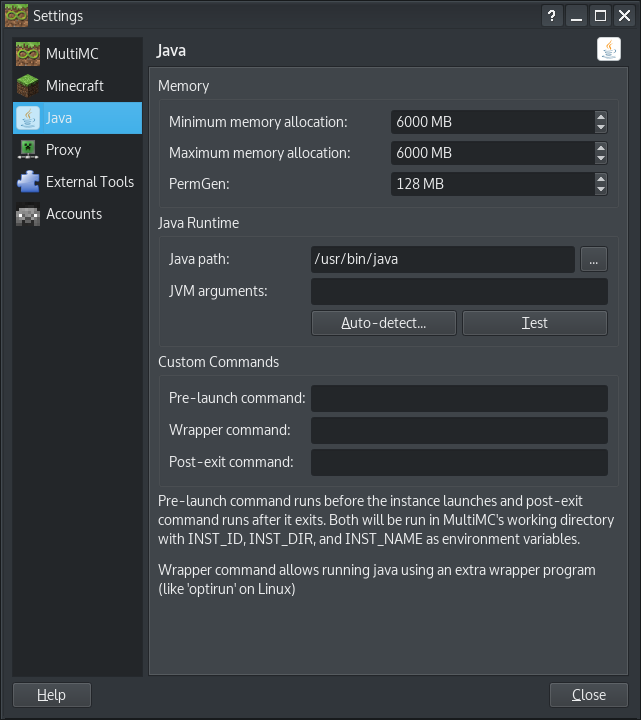
Task: Decrease maximum memory allocation with down arrow
Action: [x=601, y=158]
